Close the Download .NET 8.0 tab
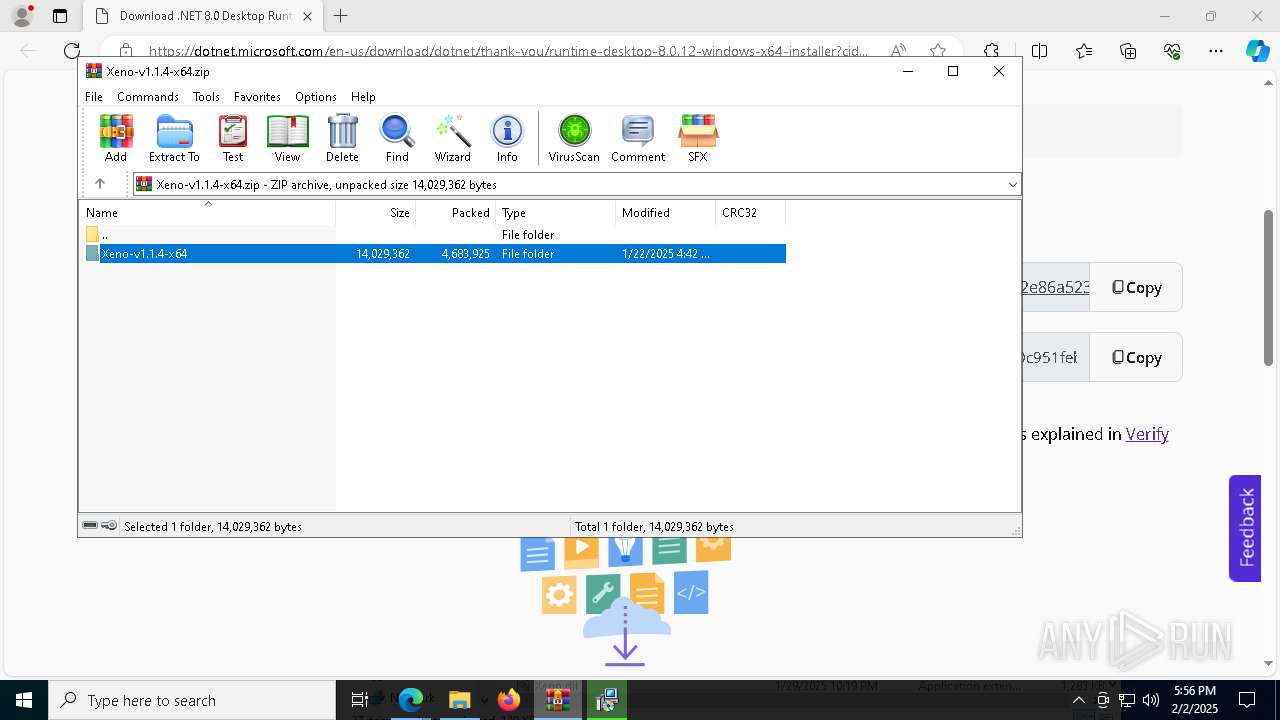The image size is (1280, 720). [307, 16]
